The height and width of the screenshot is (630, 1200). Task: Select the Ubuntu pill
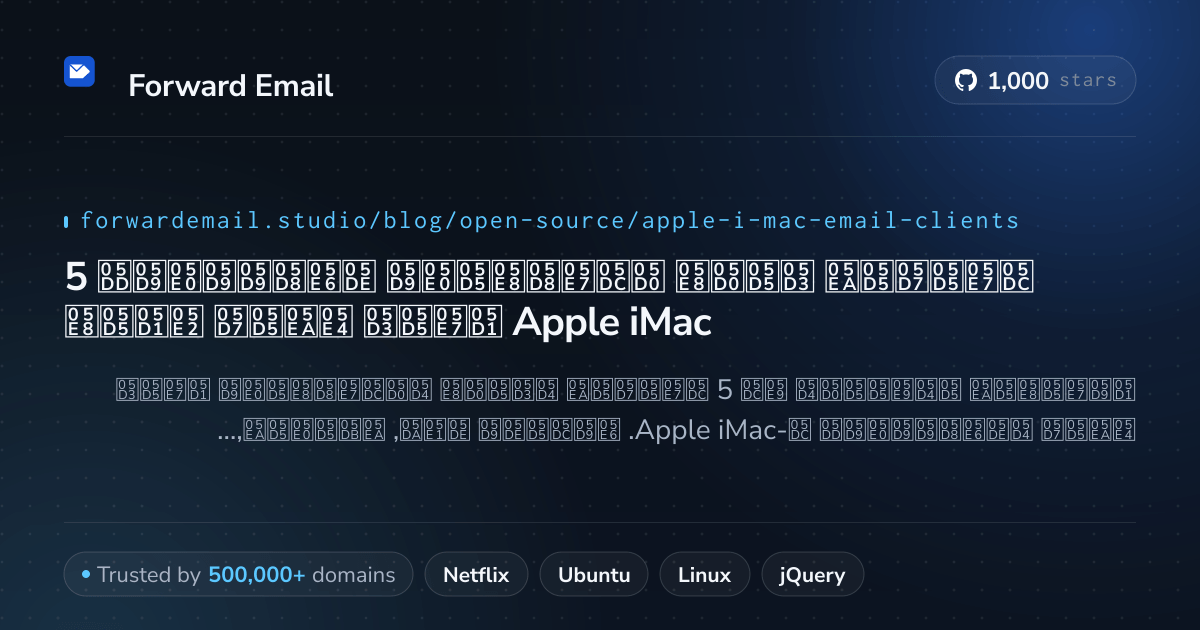click(594, 575)
